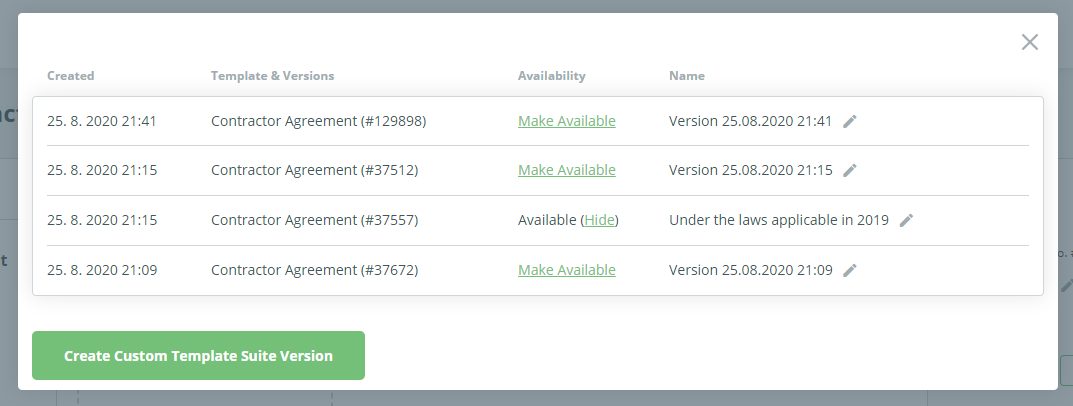Select name text 'Version 25.08.2020 21:09'
Image resolution: width=1073 pixels, height=406 pixels.
point(751,270)
